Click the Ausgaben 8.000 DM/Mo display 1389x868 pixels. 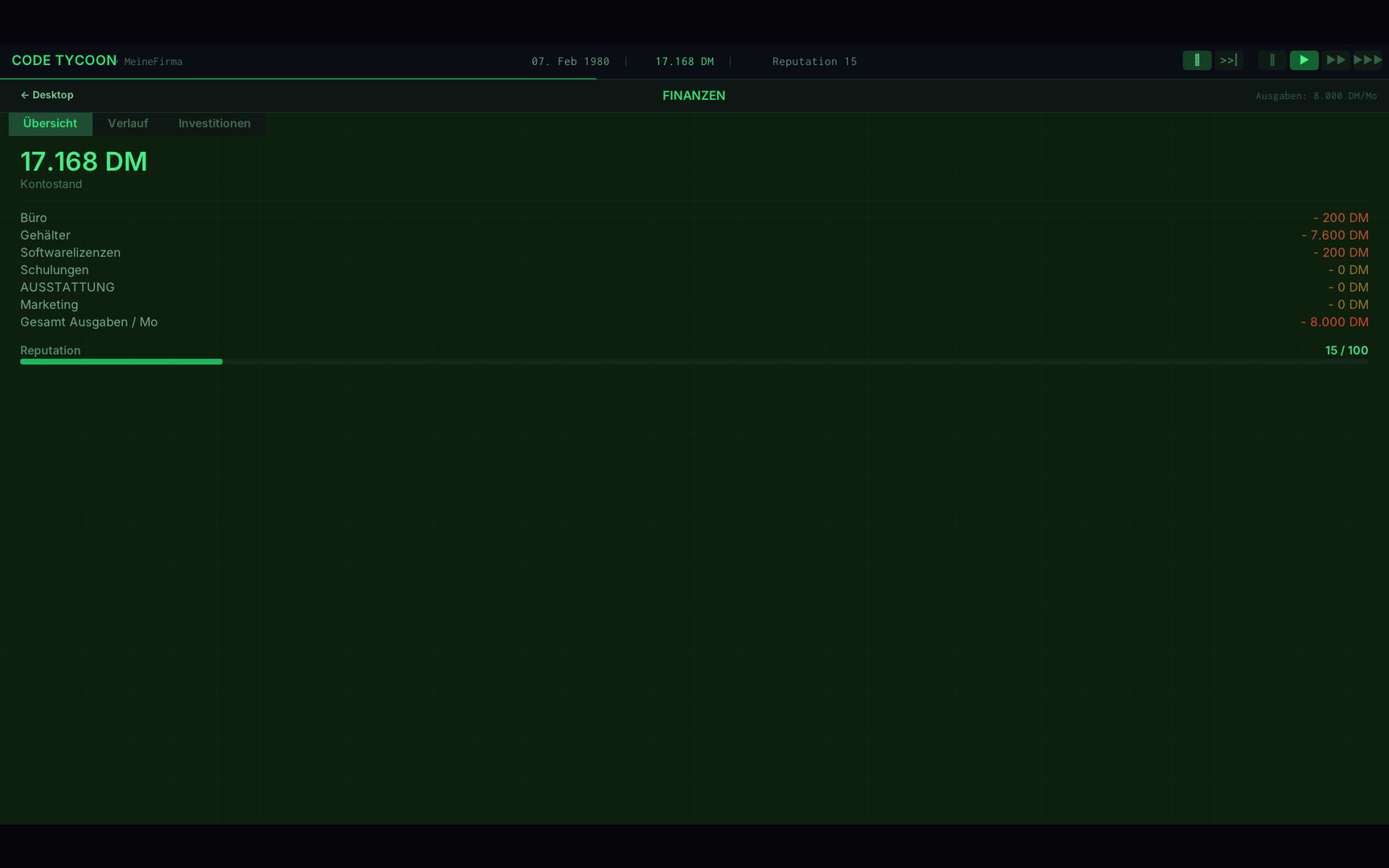coord(1317,95)
